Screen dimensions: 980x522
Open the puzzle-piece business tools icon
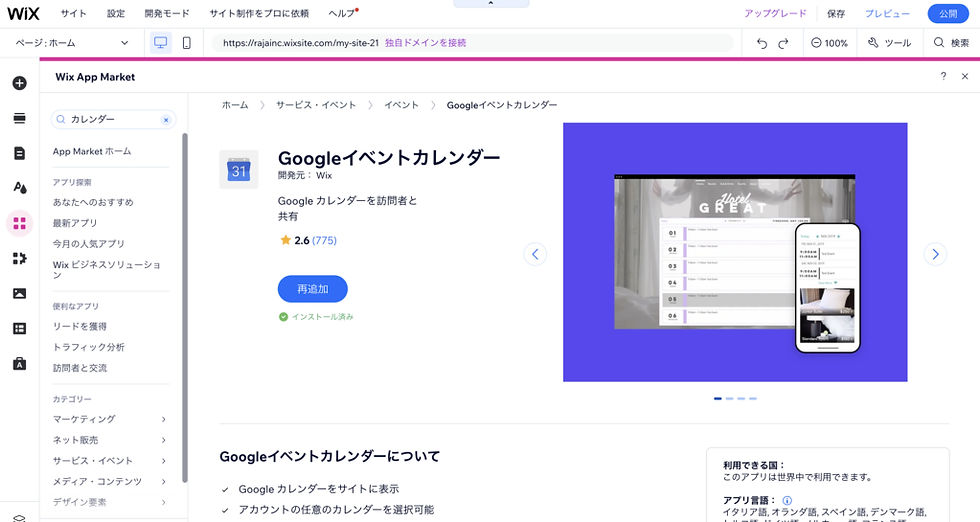tap(19, 258)
